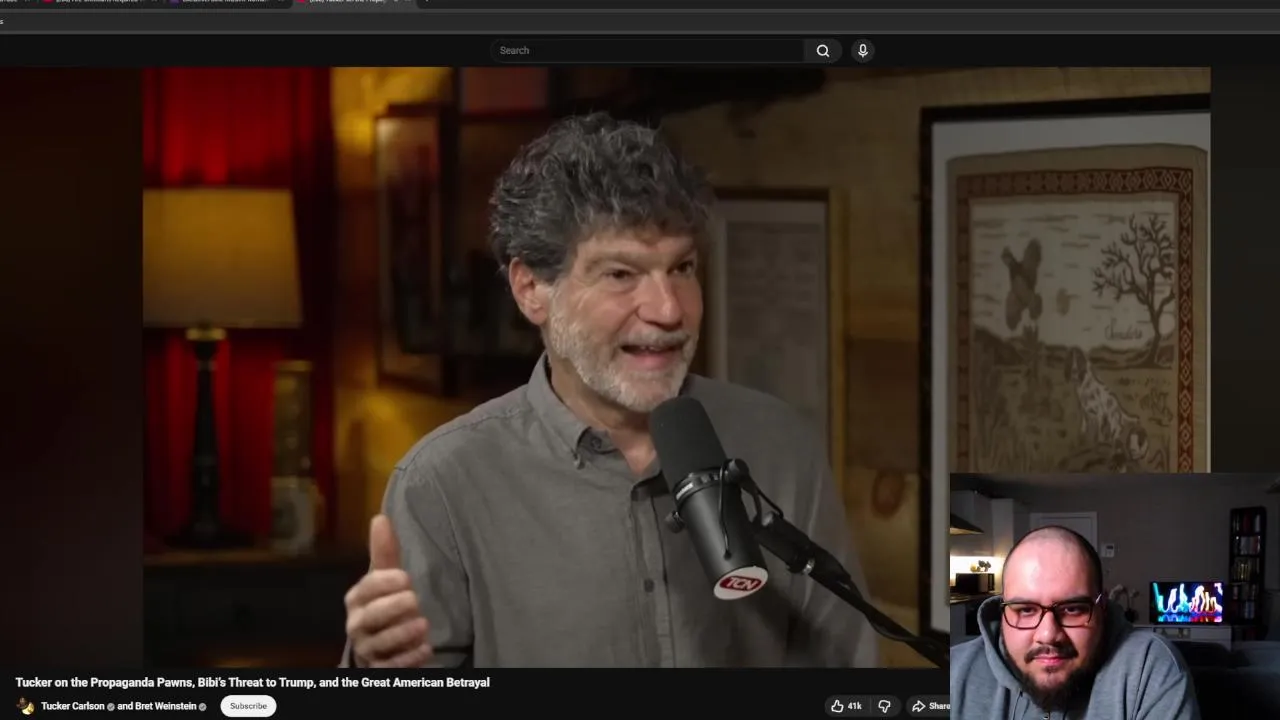Screen dimensions: 1280x720
Task: Focus the YouTube Search input field
Action: (647, 51)
